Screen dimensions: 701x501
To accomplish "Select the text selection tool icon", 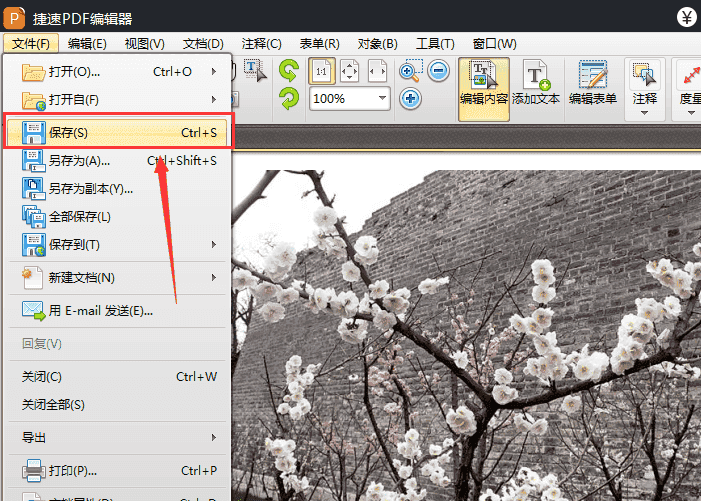I will (255, 71).
